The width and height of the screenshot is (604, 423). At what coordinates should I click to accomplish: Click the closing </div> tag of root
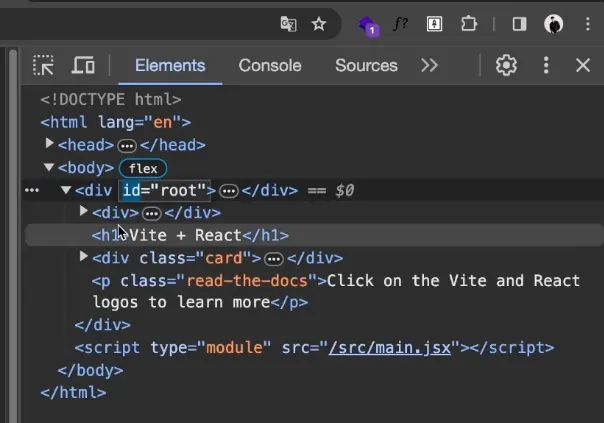(102, 325)
